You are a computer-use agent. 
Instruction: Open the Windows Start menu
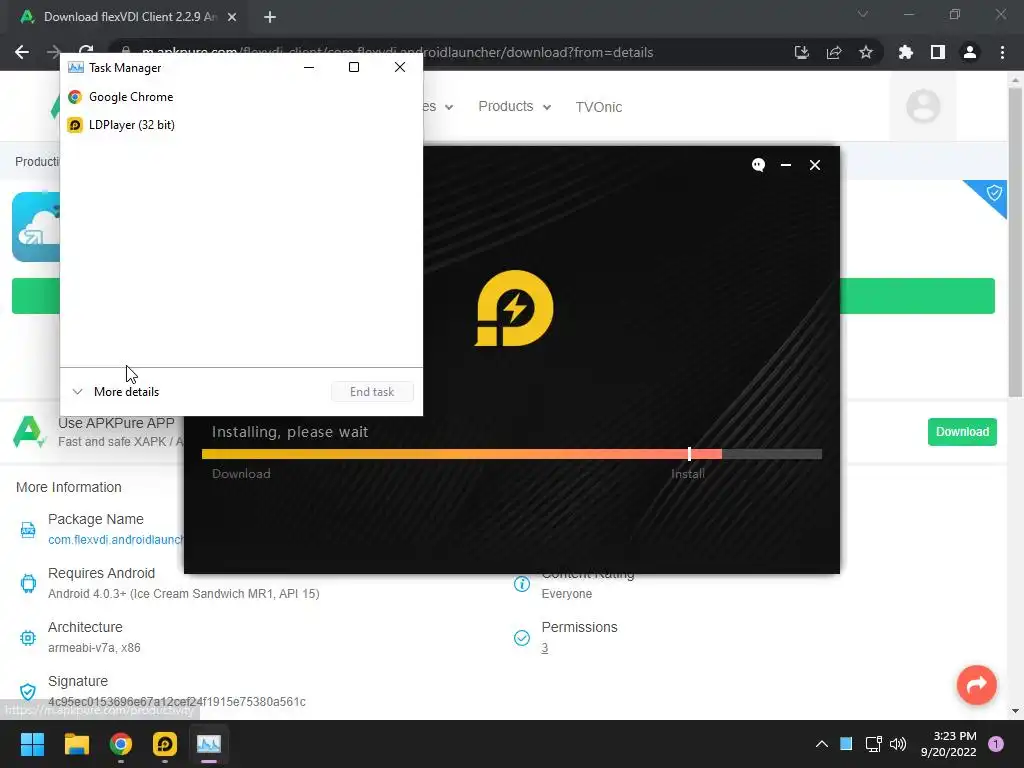click(32, 744)
